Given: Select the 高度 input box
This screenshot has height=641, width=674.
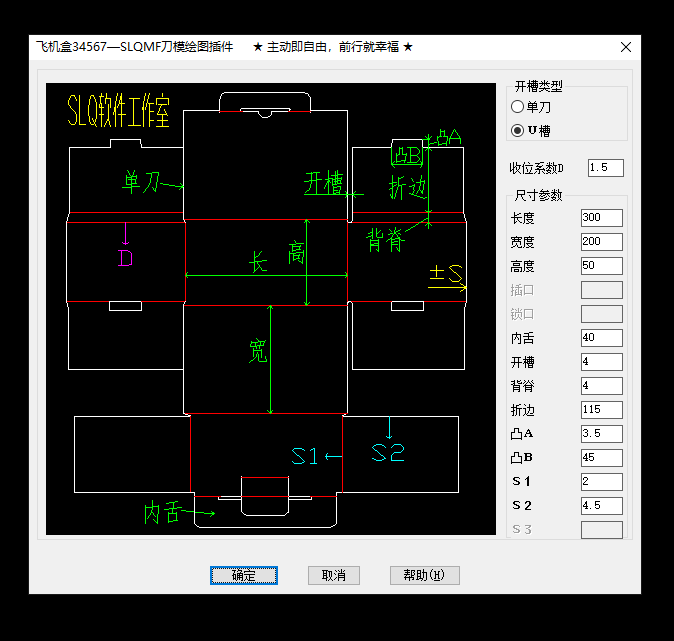Looking at the screenshot, I should click(601, 266).
